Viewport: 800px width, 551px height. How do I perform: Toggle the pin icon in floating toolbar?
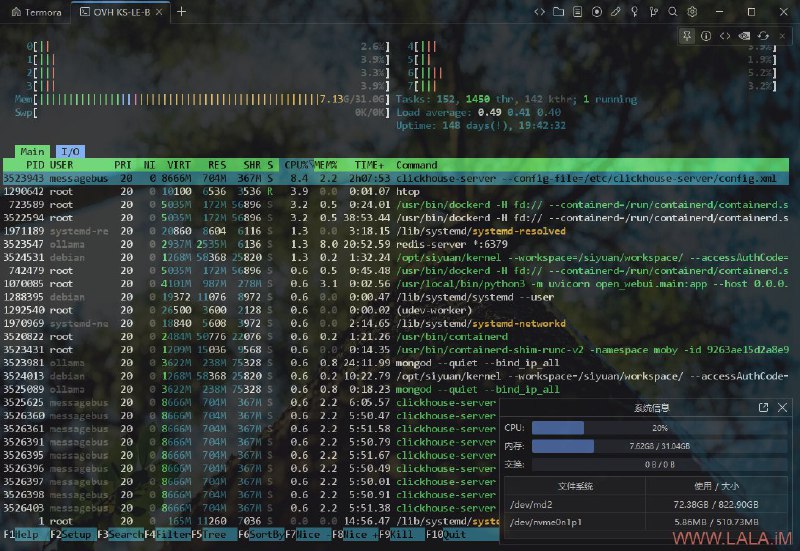688,36
